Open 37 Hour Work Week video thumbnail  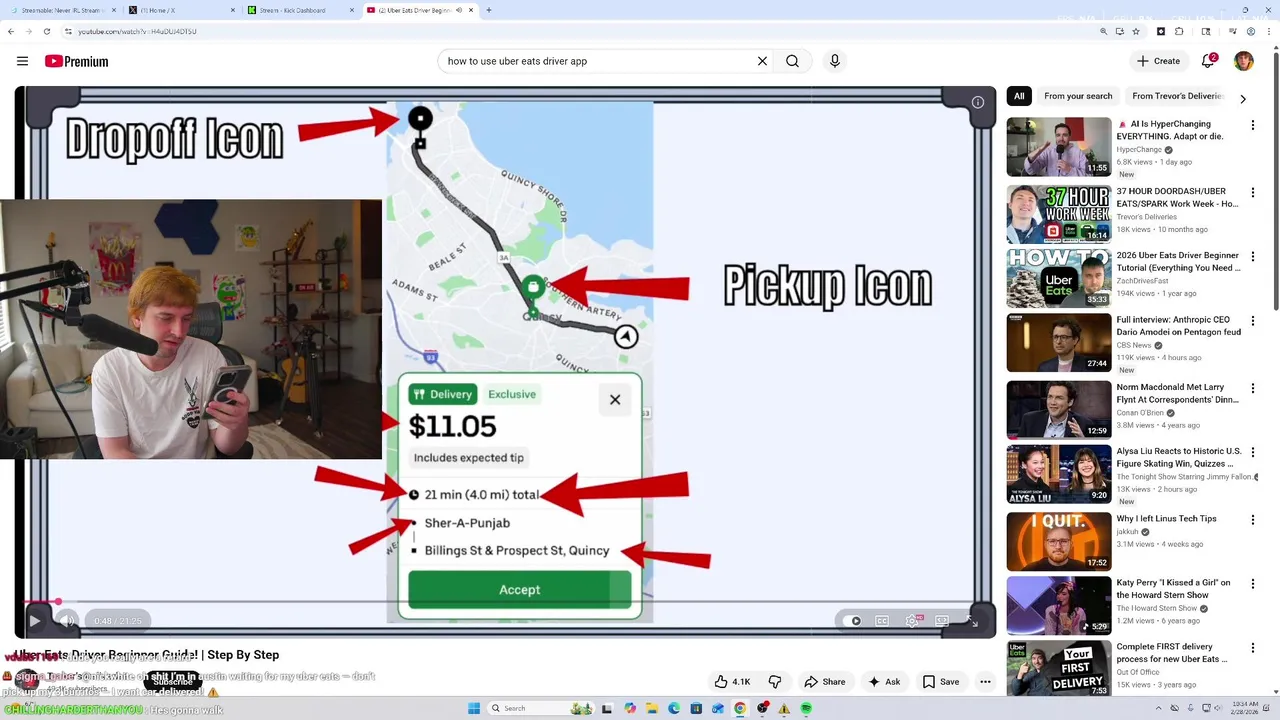1059,214
